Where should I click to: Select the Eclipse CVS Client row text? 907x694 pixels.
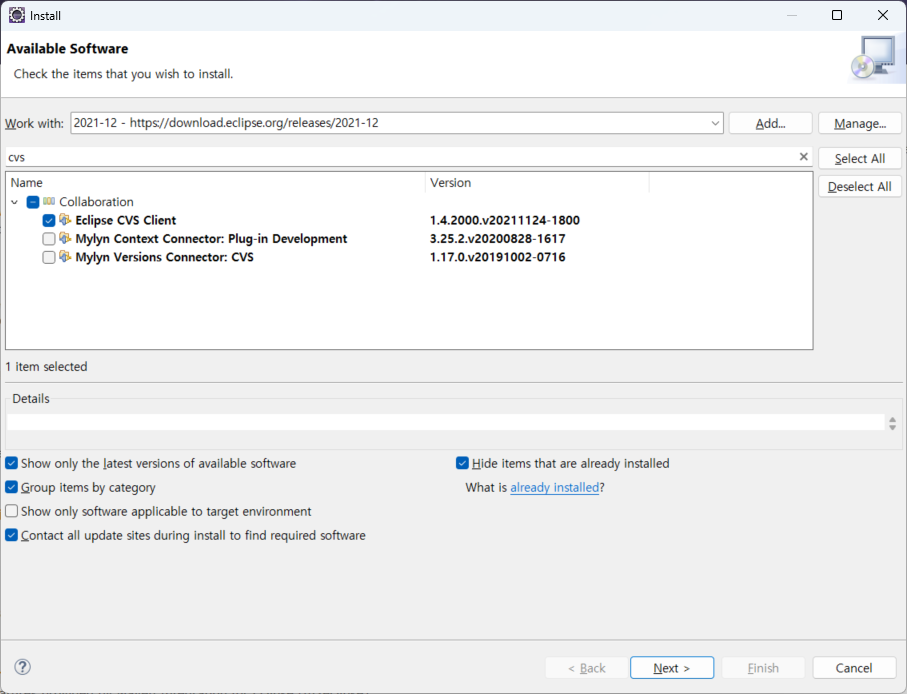[126, 220]
